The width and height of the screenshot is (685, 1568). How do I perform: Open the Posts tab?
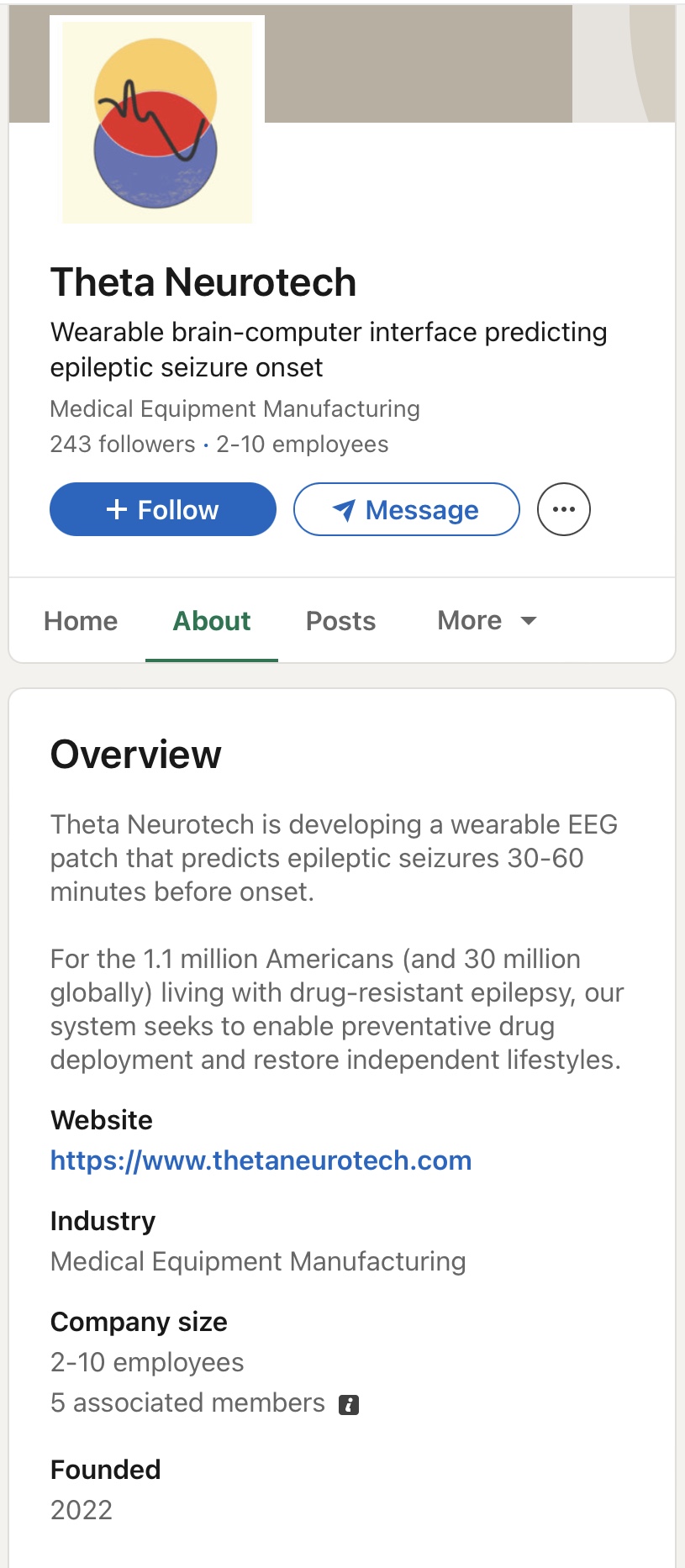point(340,621)
